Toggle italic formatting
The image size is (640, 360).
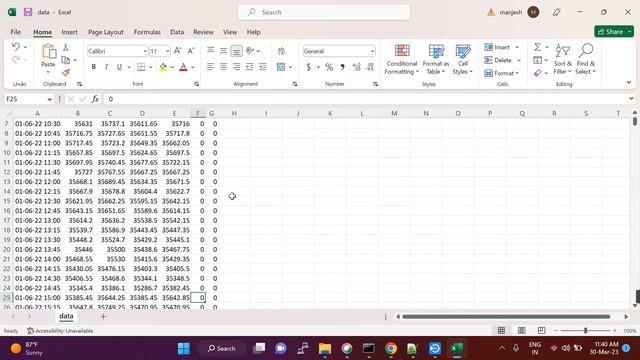click(106, 67)
